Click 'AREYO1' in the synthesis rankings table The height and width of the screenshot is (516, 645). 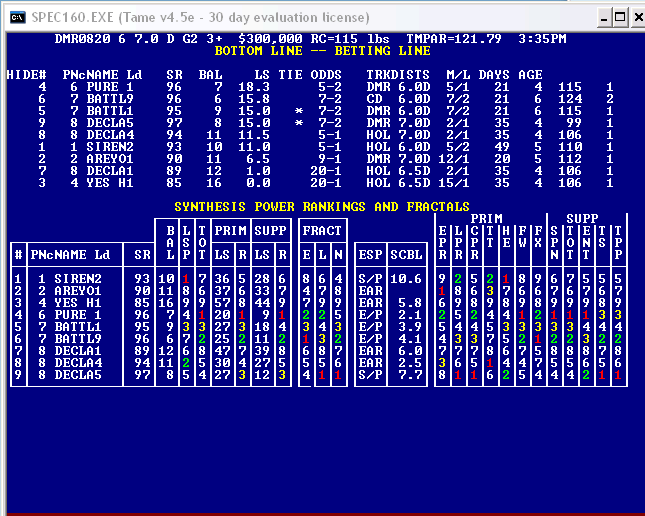pyautogui.click(x=78, y=291)
